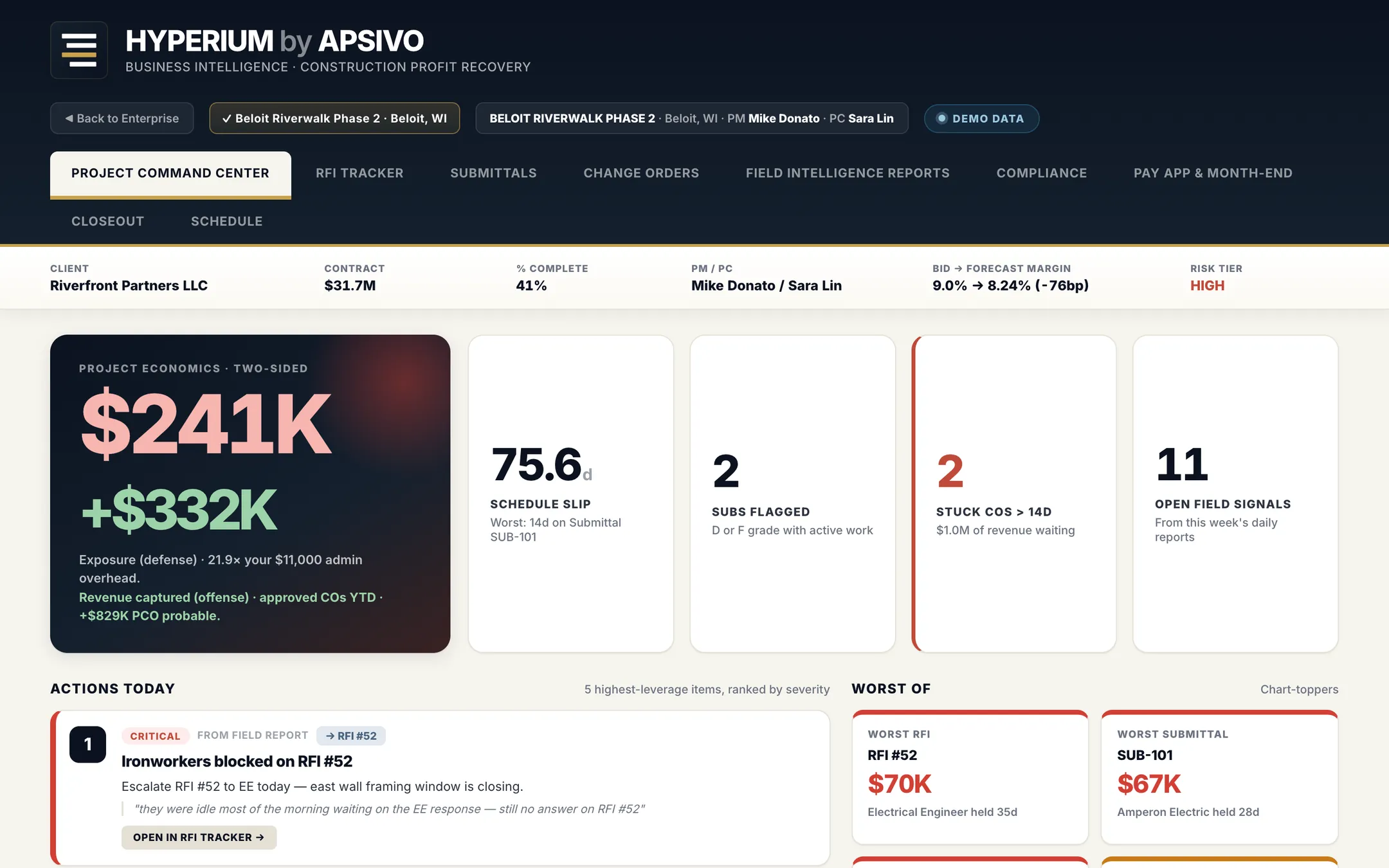Viewport: 1389px width, 868px height.
Task: Click the number 1 action rank badge
Action: (87, 745)
